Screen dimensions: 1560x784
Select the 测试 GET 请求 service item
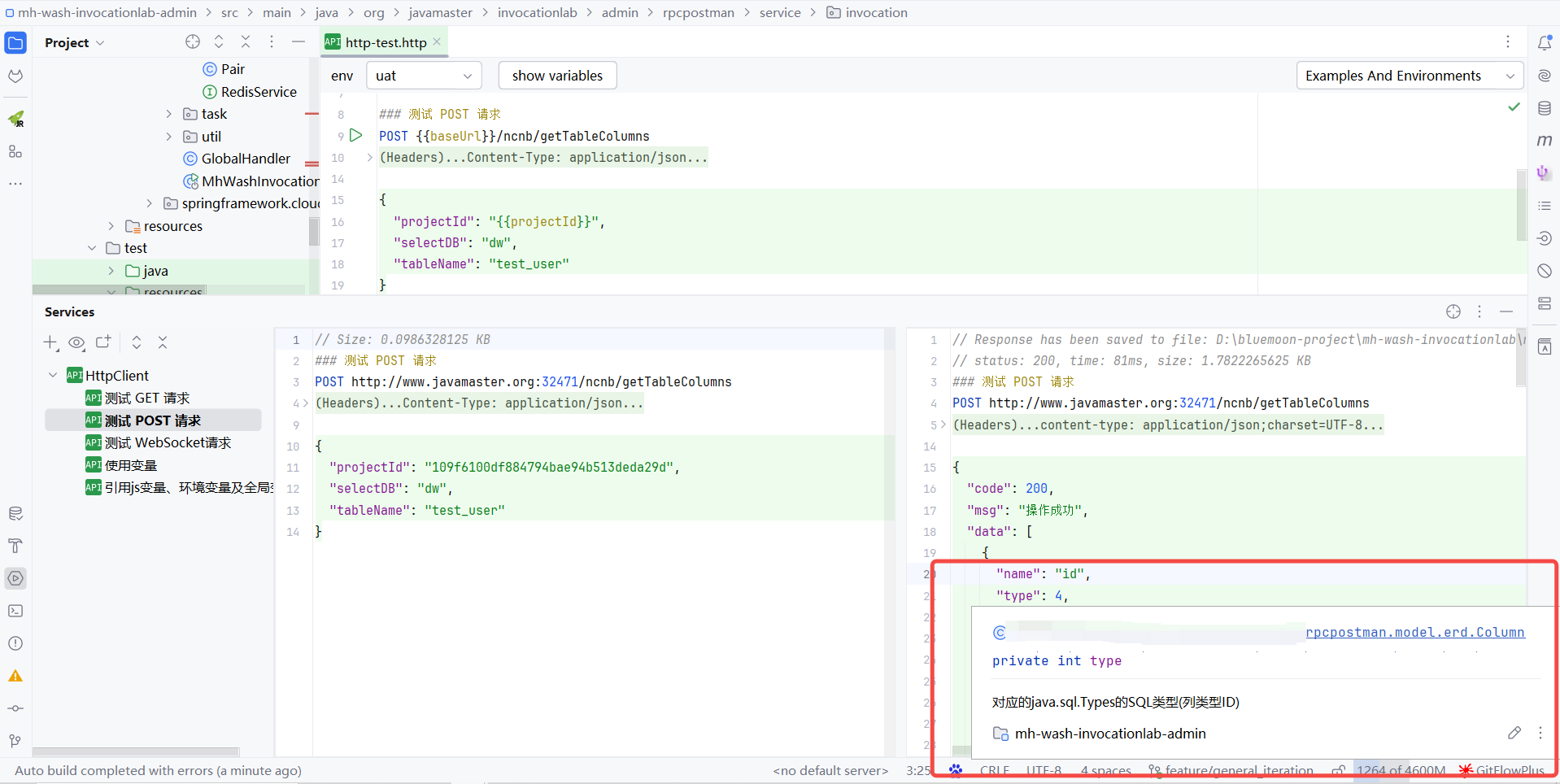coord(147,398)
